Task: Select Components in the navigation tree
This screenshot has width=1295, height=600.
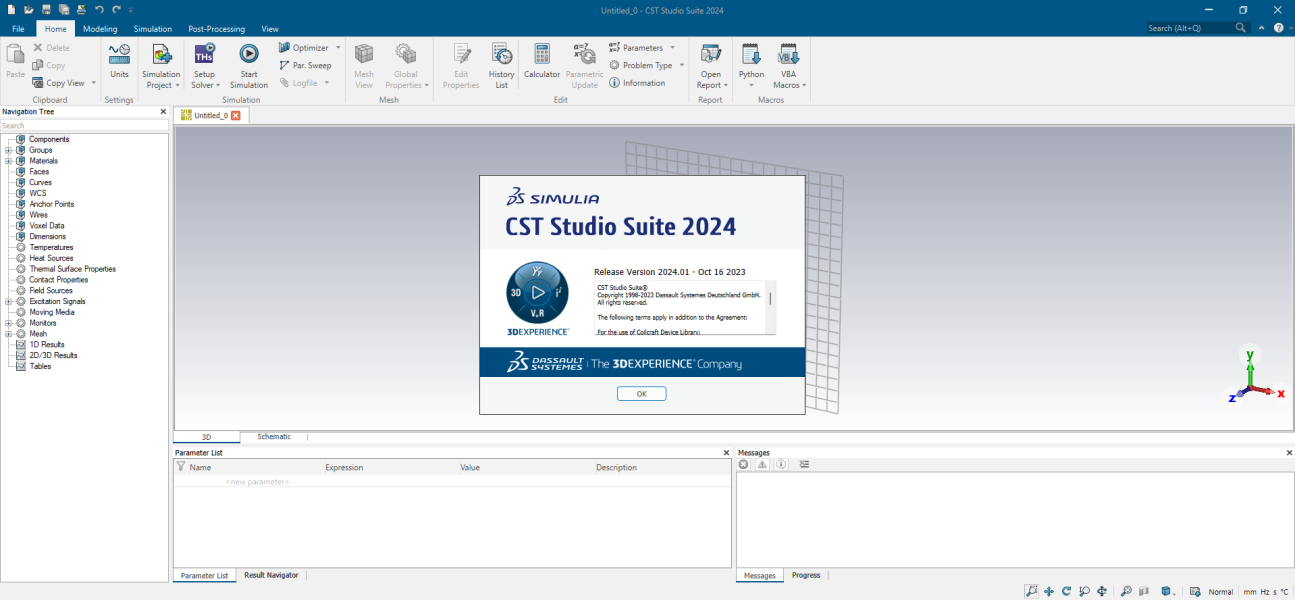Action: pos(49,139)
